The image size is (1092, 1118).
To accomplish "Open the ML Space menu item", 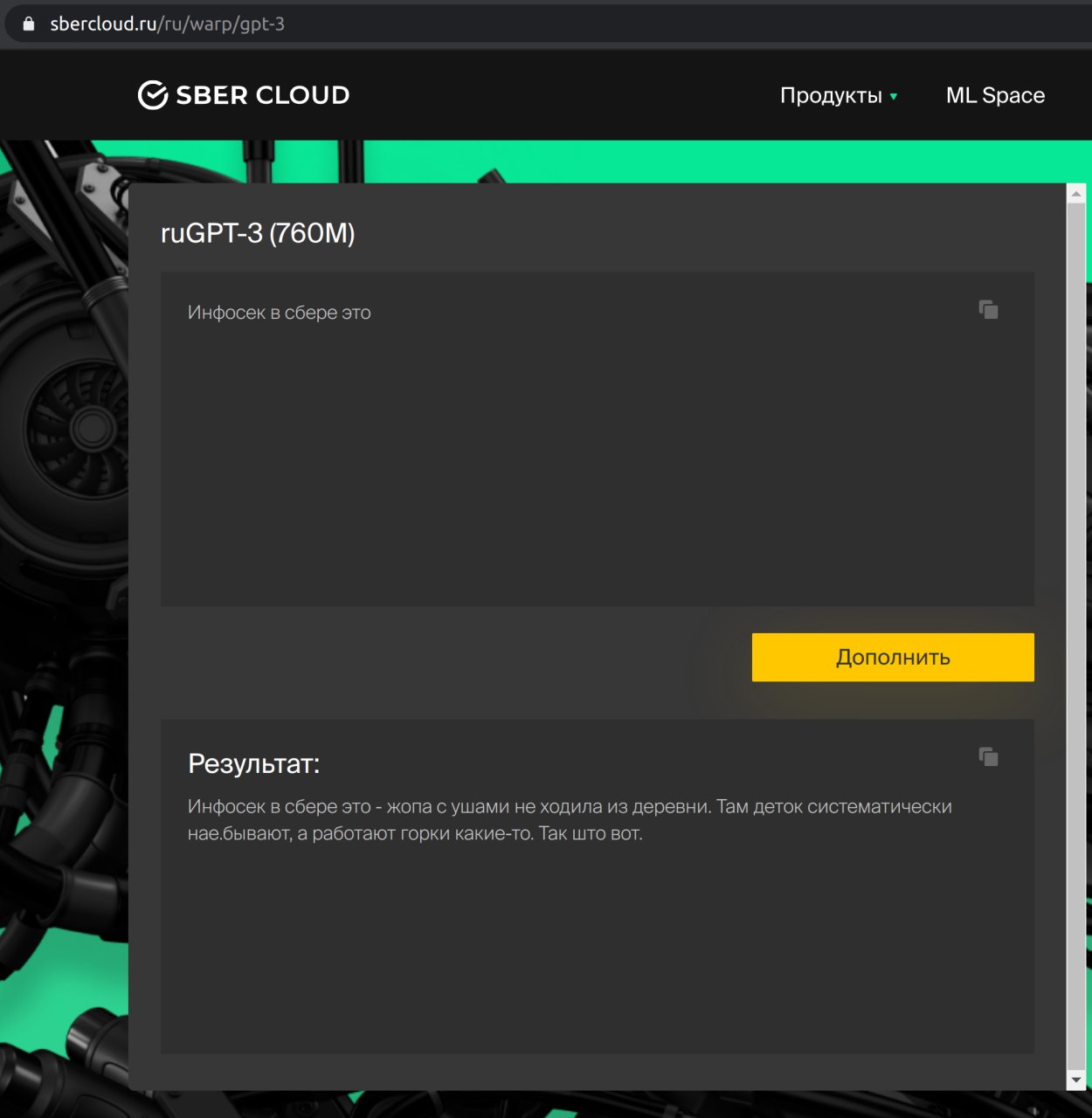I will (995, 95).
